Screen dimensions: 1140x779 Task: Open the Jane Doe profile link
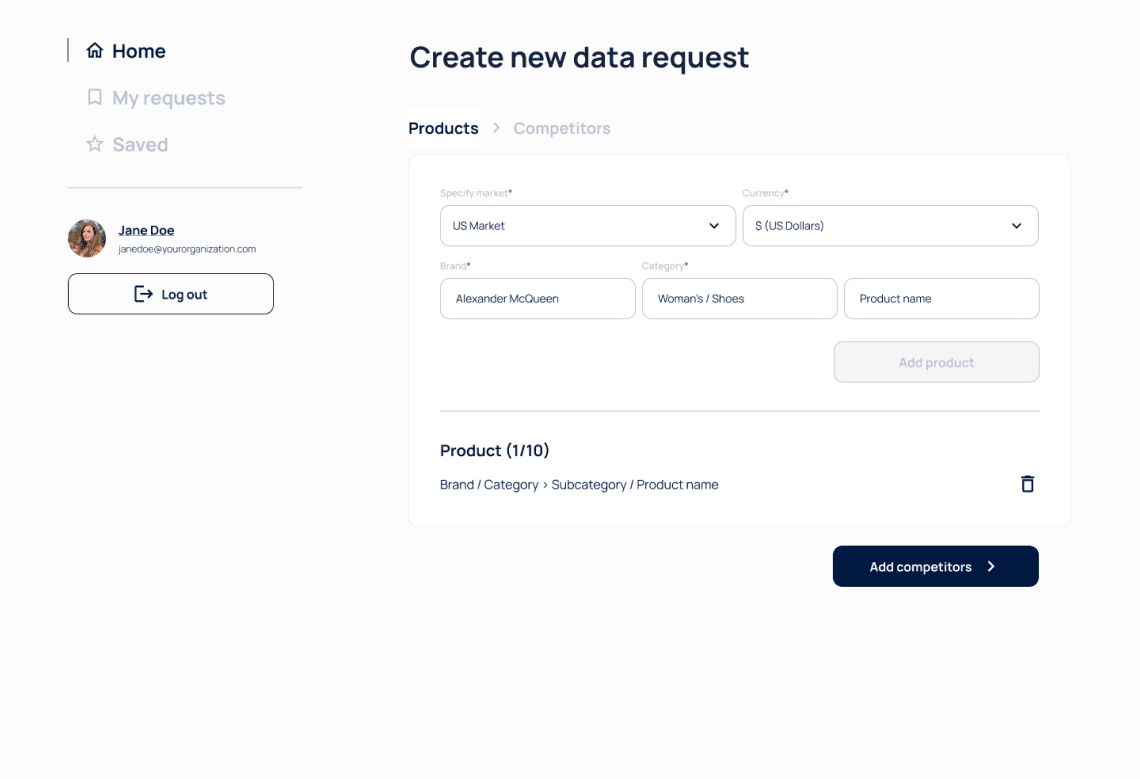[x=146, y=230]
